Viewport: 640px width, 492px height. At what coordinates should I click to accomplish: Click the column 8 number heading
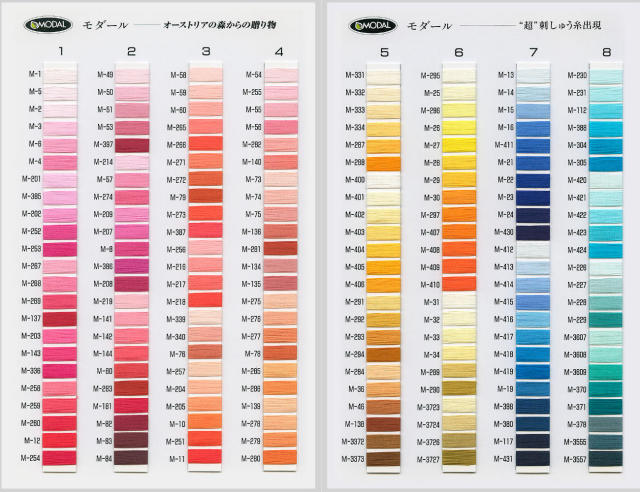click(x=606, y=51)
